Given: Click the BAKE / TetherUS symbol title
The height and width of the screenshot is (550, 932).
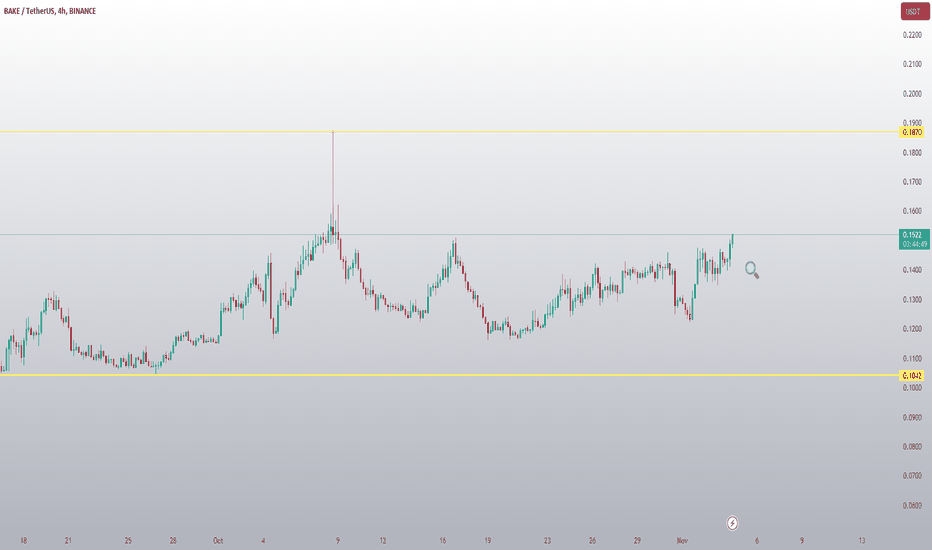Looking at the screenshot, I should 49,11.
